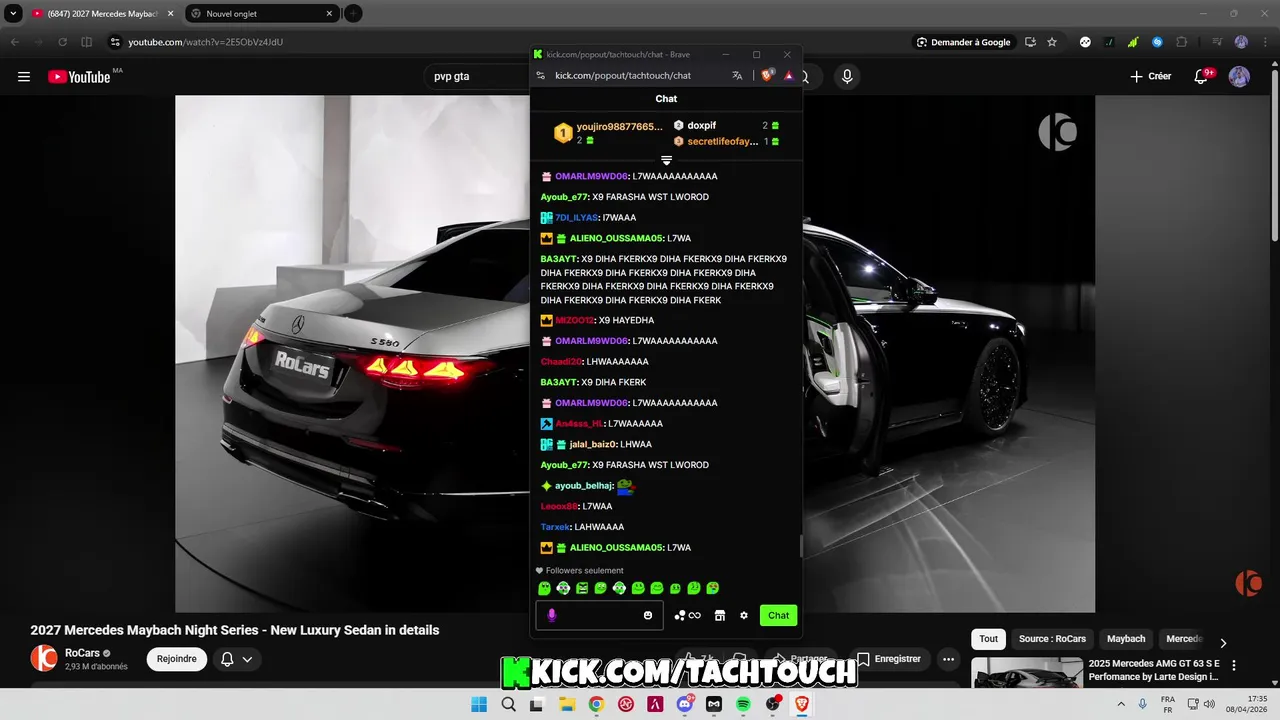The height and width of the screenshot is (720, 1280).
Task: Open the Mercedes AMG GT 63 thumbnail
Action: [1027, 673]
